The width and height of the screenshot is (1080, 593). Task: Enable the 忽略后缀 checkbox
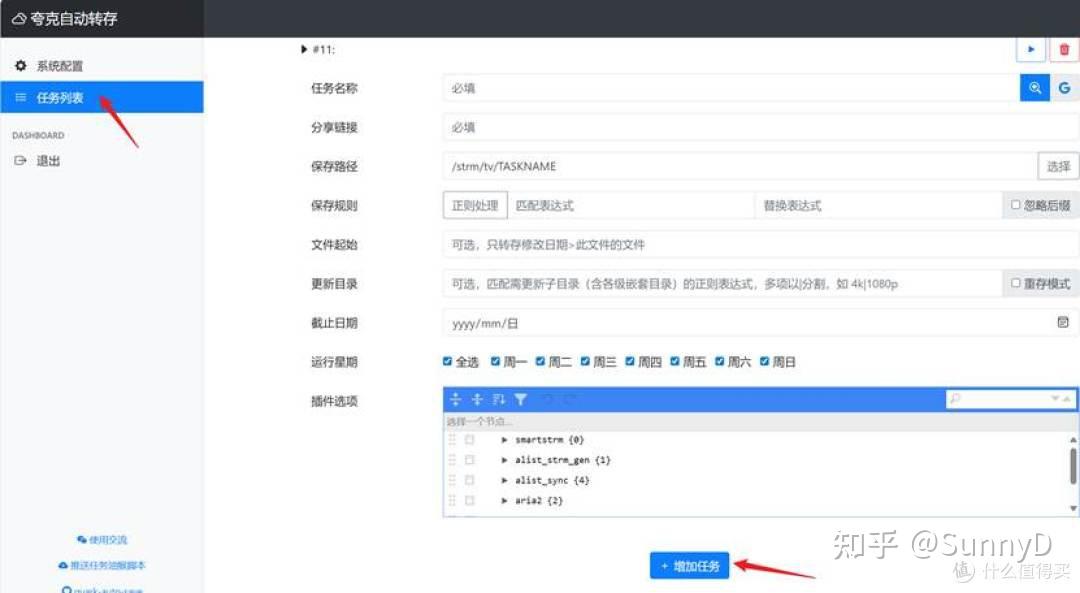click(1014, 205)
